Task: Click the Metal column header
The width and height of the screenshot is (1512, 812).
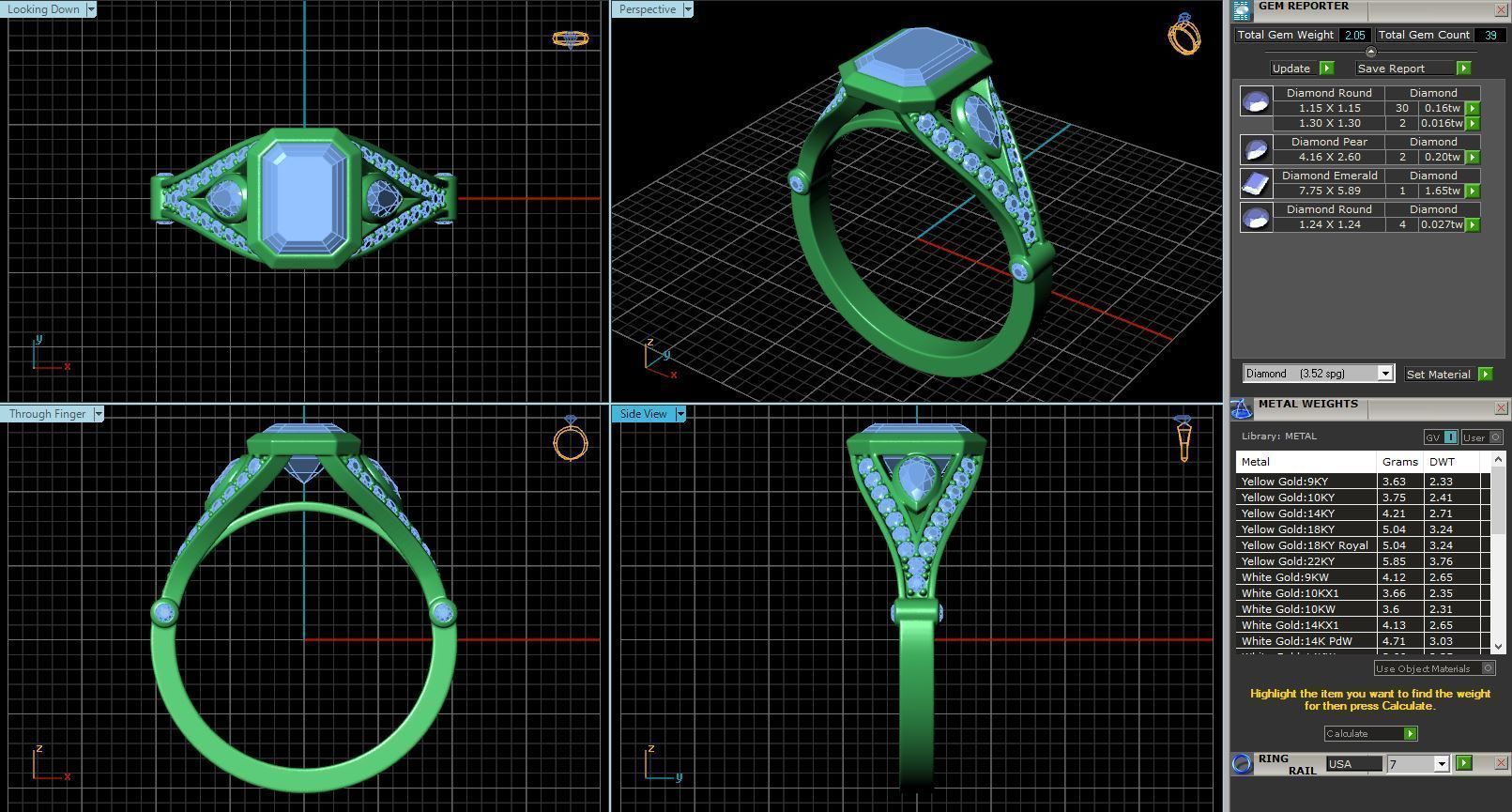Action: pos(1306,462)
